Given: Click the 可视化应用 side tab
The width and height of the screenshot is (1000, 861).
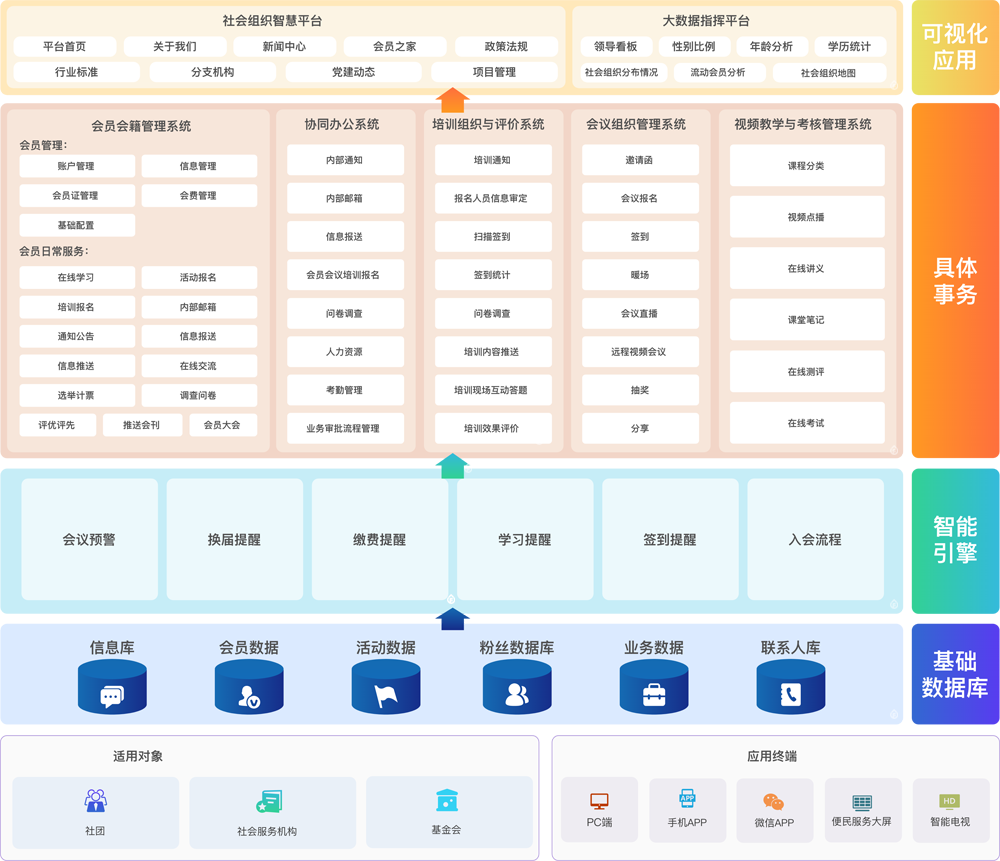Looking at the screenshot, I should pos(954,48).
